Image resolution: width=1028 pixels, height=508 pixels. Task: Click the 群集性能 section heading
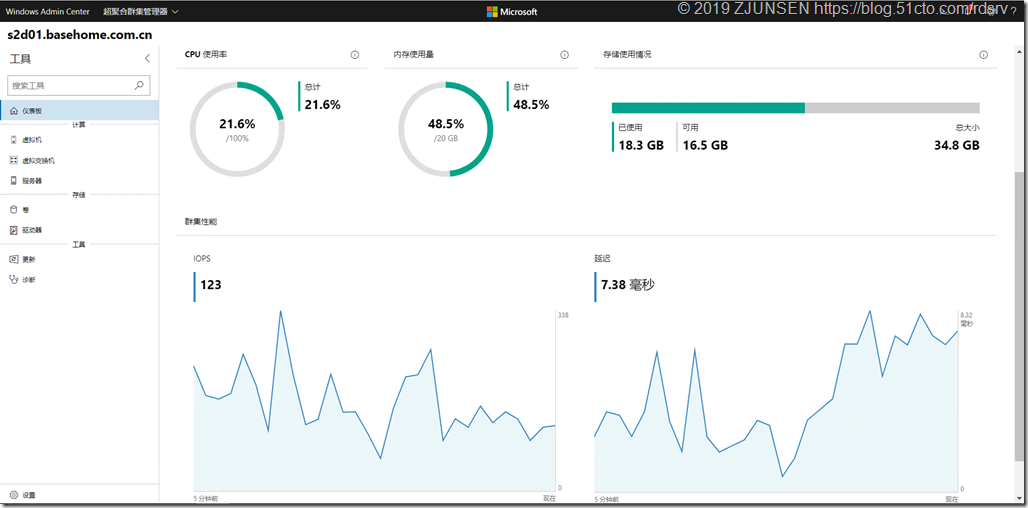[201, 222]
